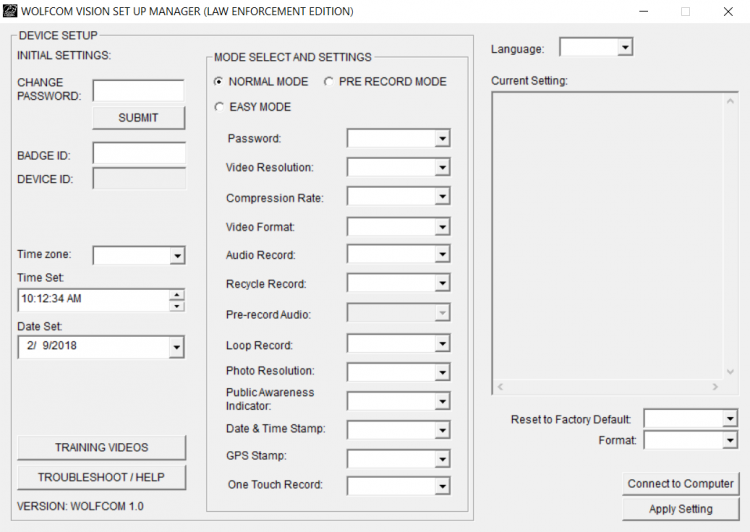Increase time with the Time Set up arrow

coord(177,295)
